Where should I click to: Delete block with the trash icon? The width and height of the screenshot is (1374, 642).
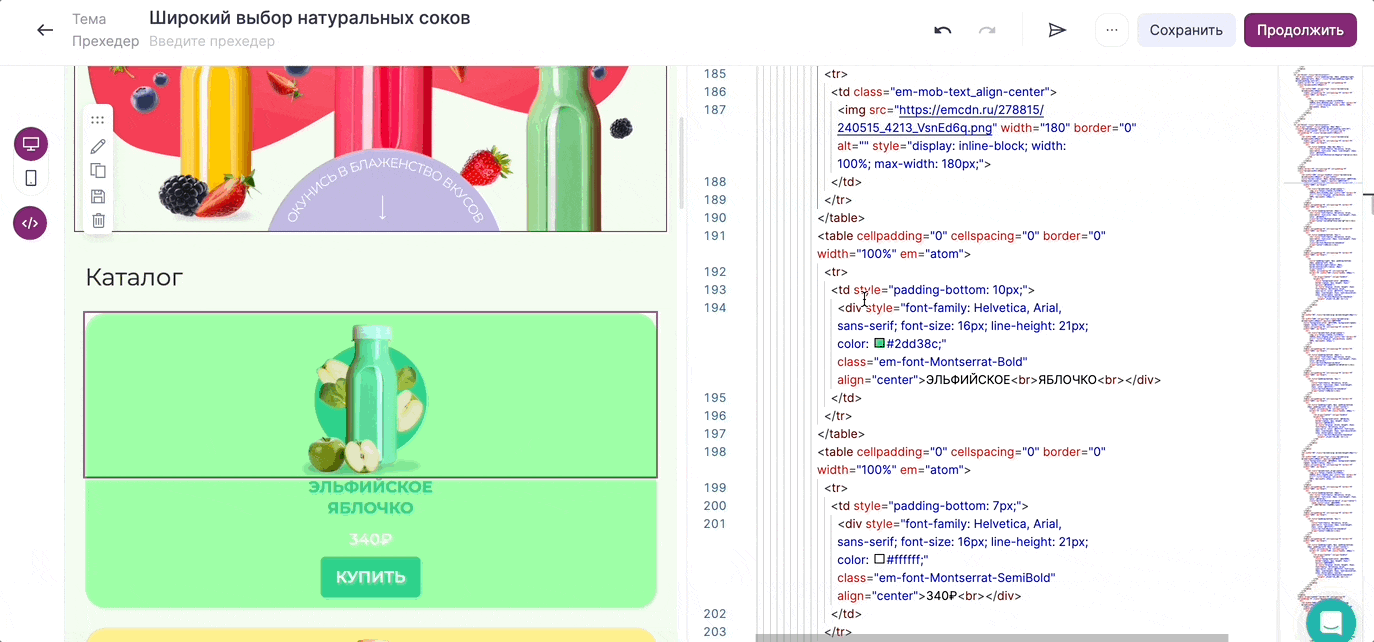[x=98, y=221]
